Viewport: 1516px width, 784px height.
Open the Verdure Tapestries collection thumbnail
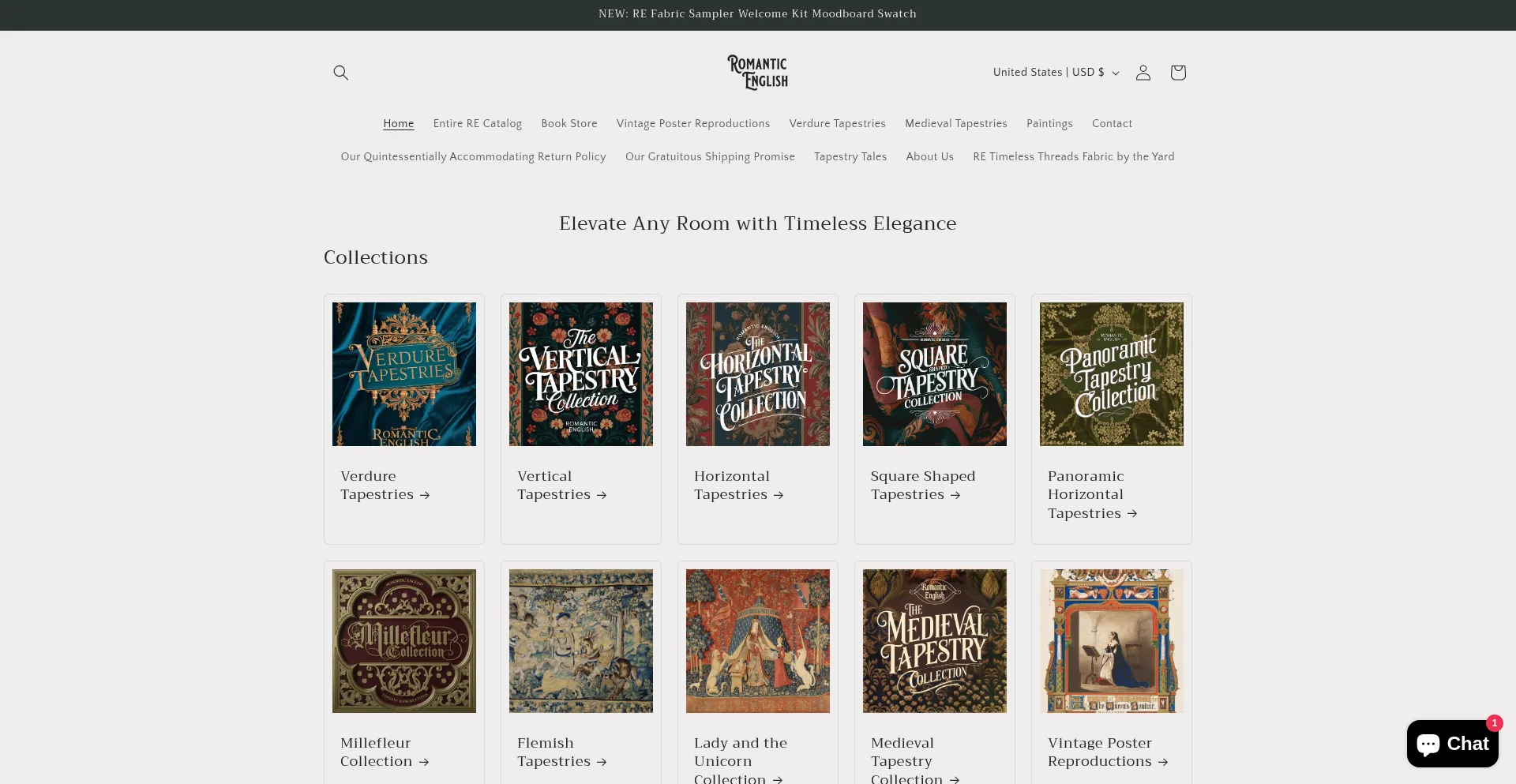pyautogui.click(x=404, y=374)
